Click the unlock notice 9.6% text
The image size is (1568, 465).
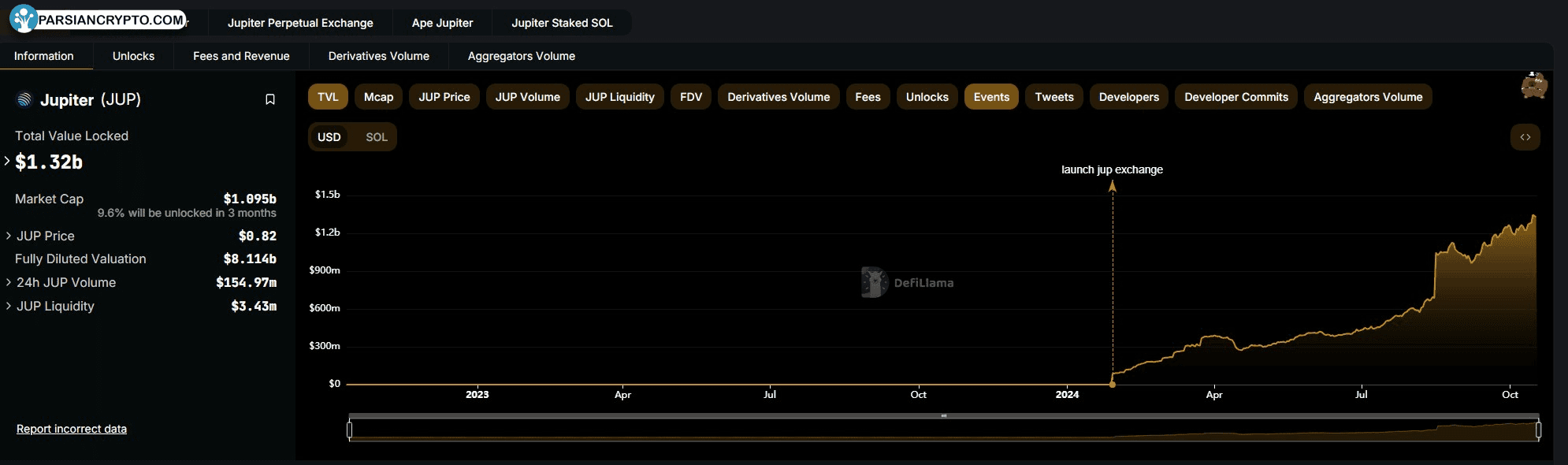click(187, 213)
